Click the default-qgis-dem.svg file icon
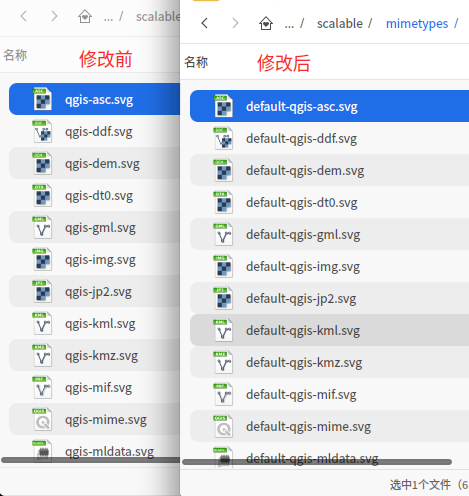This screenshot has width=469, height=496. coord(223,170)
